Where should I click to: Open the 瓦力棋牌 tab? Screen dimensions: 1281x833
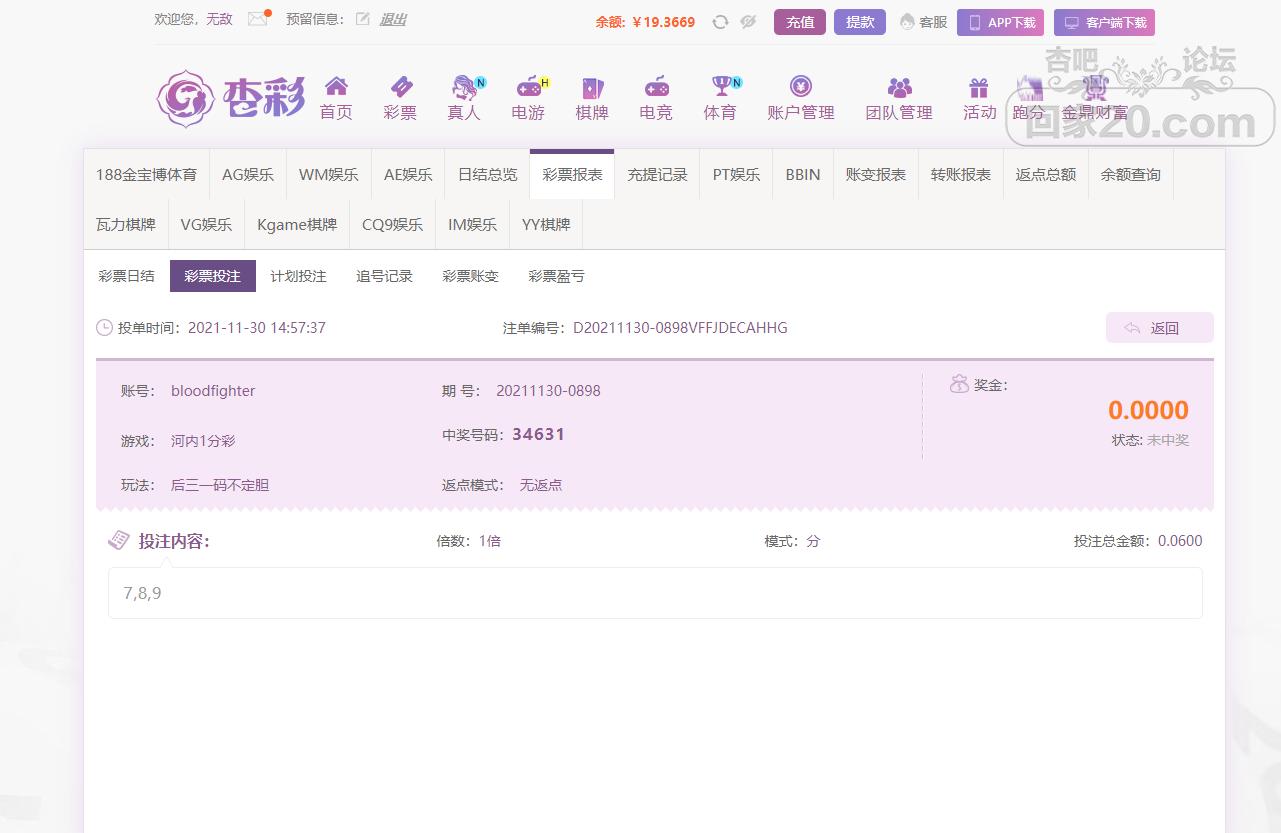click(126, 224)
